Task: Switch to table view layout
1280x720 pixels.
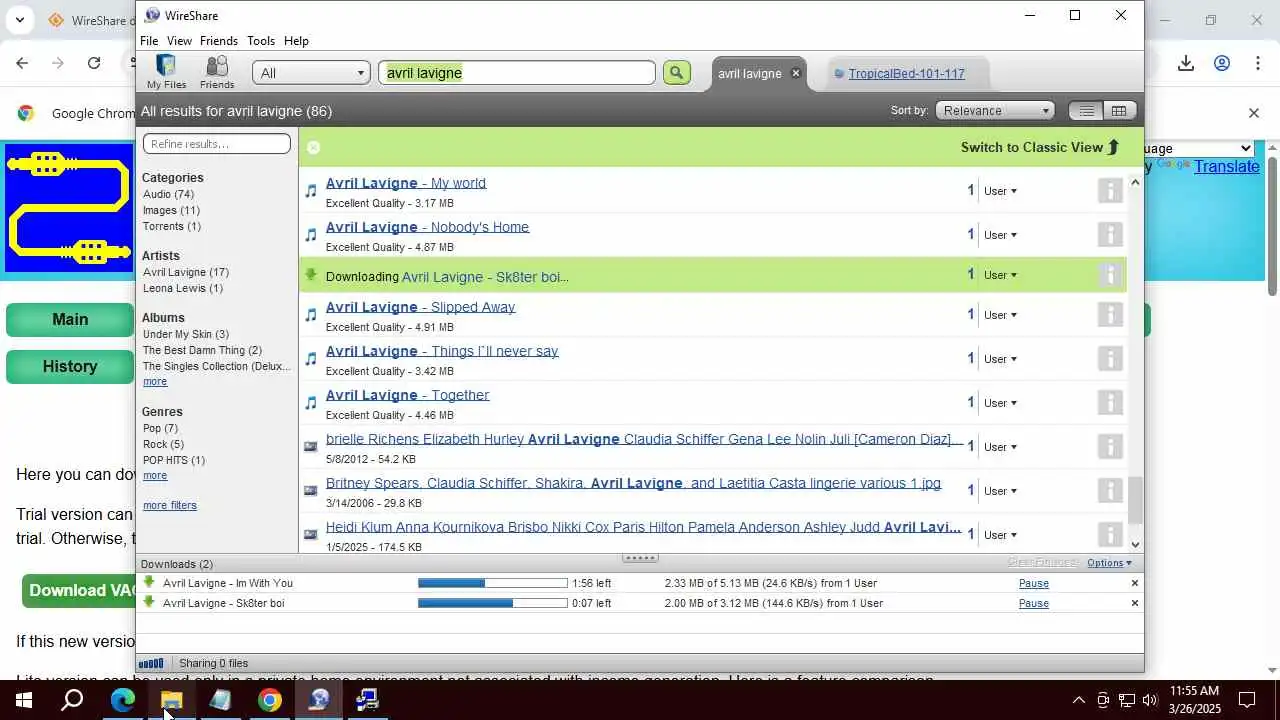Action: click(x=1119, y=111)
